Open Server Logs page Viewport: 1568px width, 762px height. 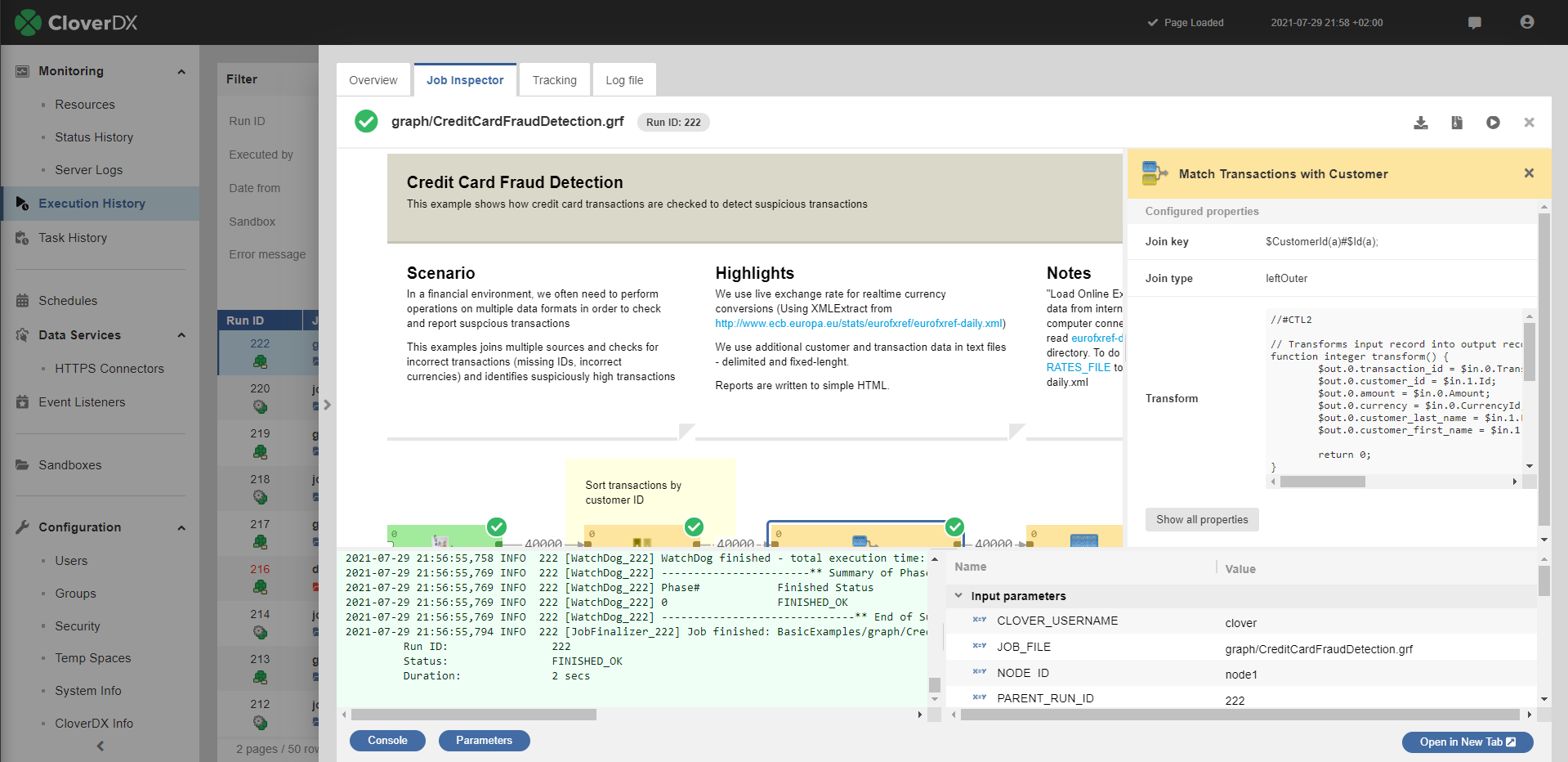tap(88, 170)
